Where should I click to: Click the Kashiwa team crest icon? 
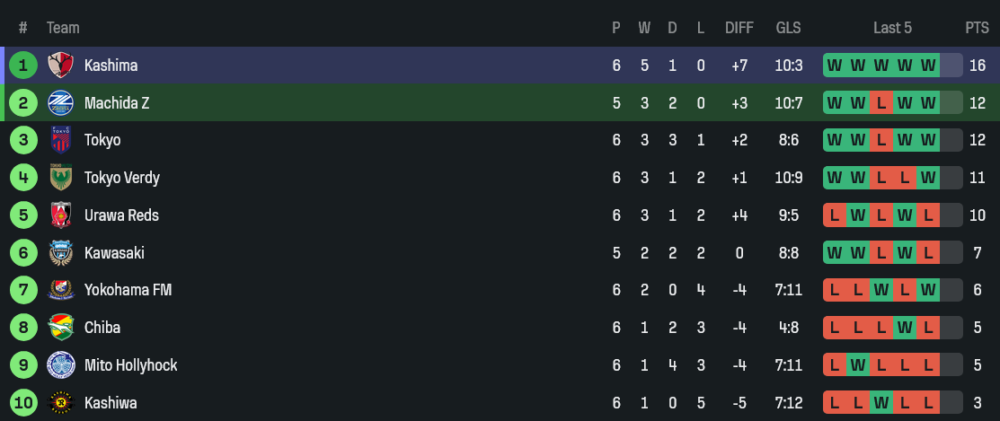coord(60,403)
